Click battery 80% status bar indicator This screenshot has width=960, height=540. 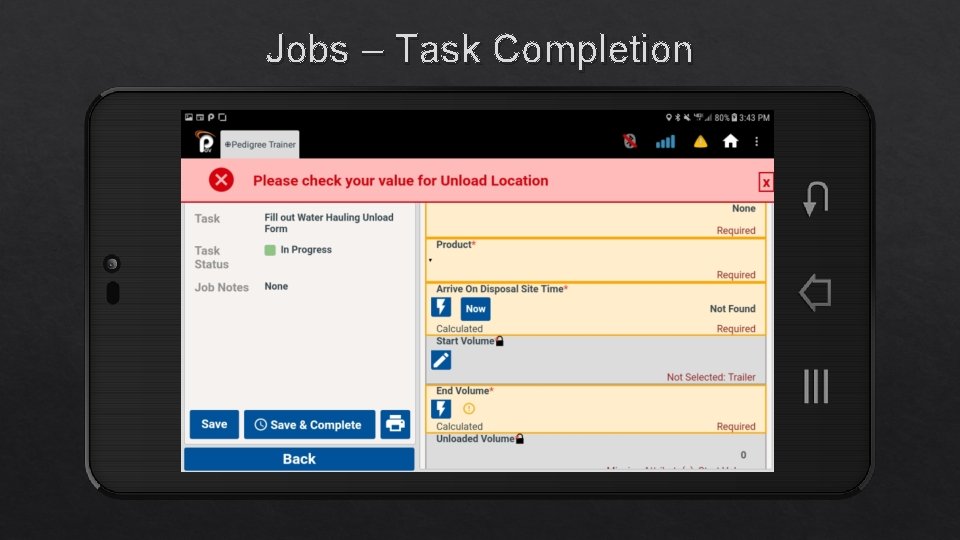726,118
